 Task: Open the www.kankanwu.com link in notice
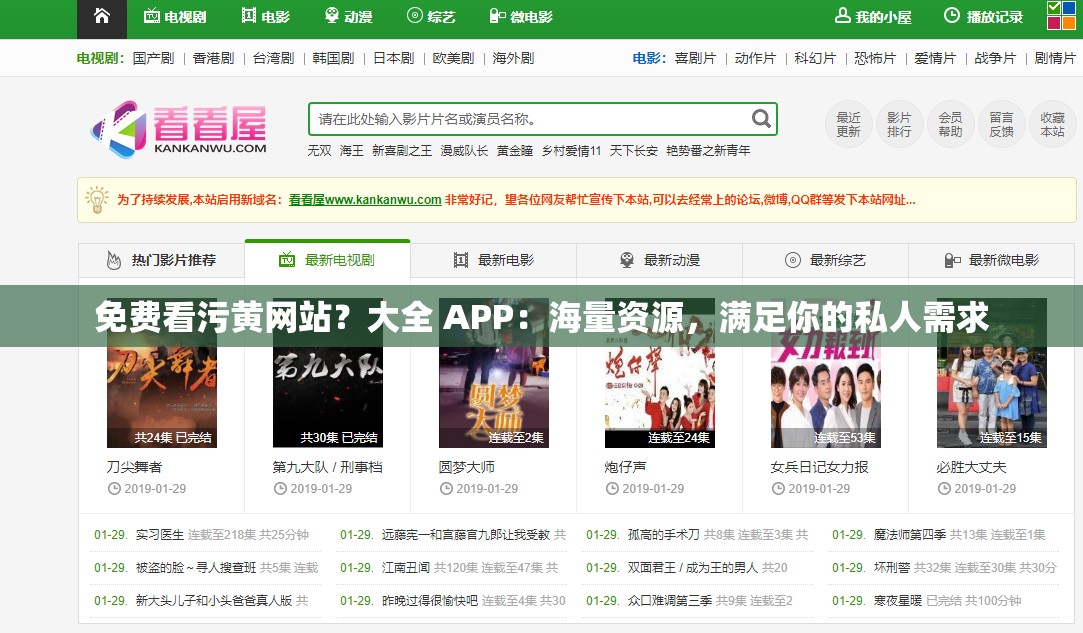tap(365, 200)
